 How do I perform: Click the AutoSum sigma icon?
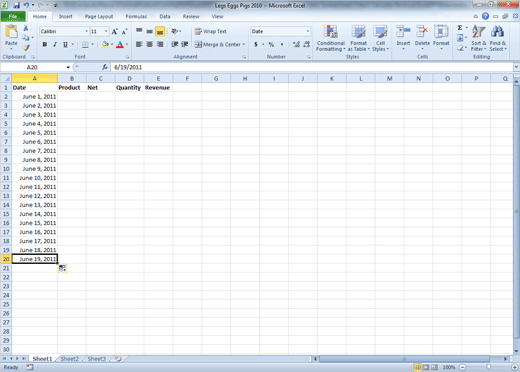pos(460,28)
